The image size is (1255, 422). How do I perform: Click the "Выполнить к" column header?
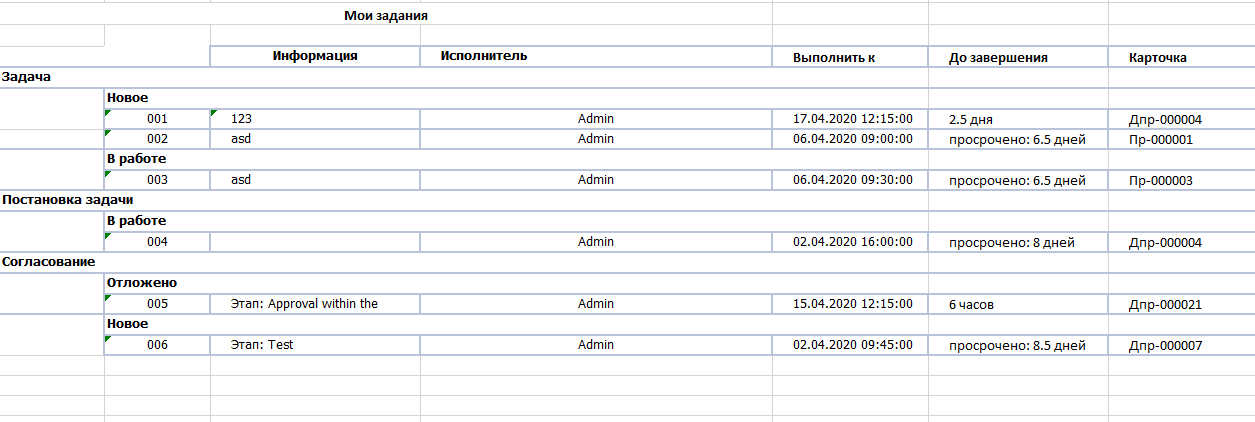(x=834, y=57)
